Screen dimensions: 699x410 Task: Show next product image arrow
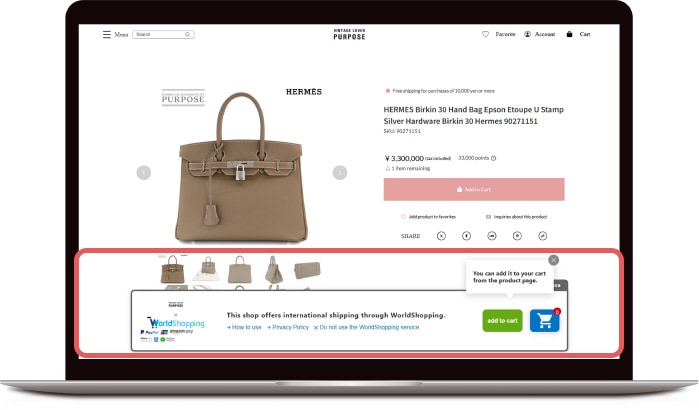(340, 172)
